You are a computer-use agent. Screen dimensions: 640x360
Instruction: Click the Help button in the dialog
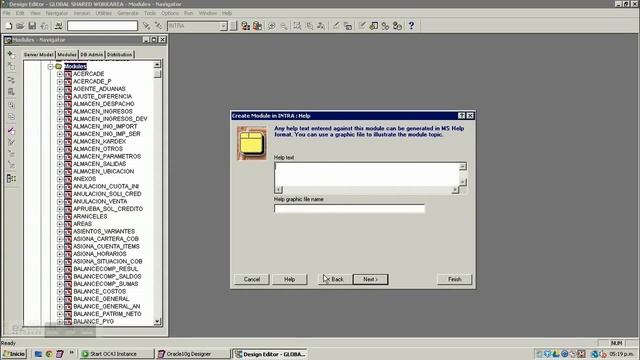pos(289,280)
